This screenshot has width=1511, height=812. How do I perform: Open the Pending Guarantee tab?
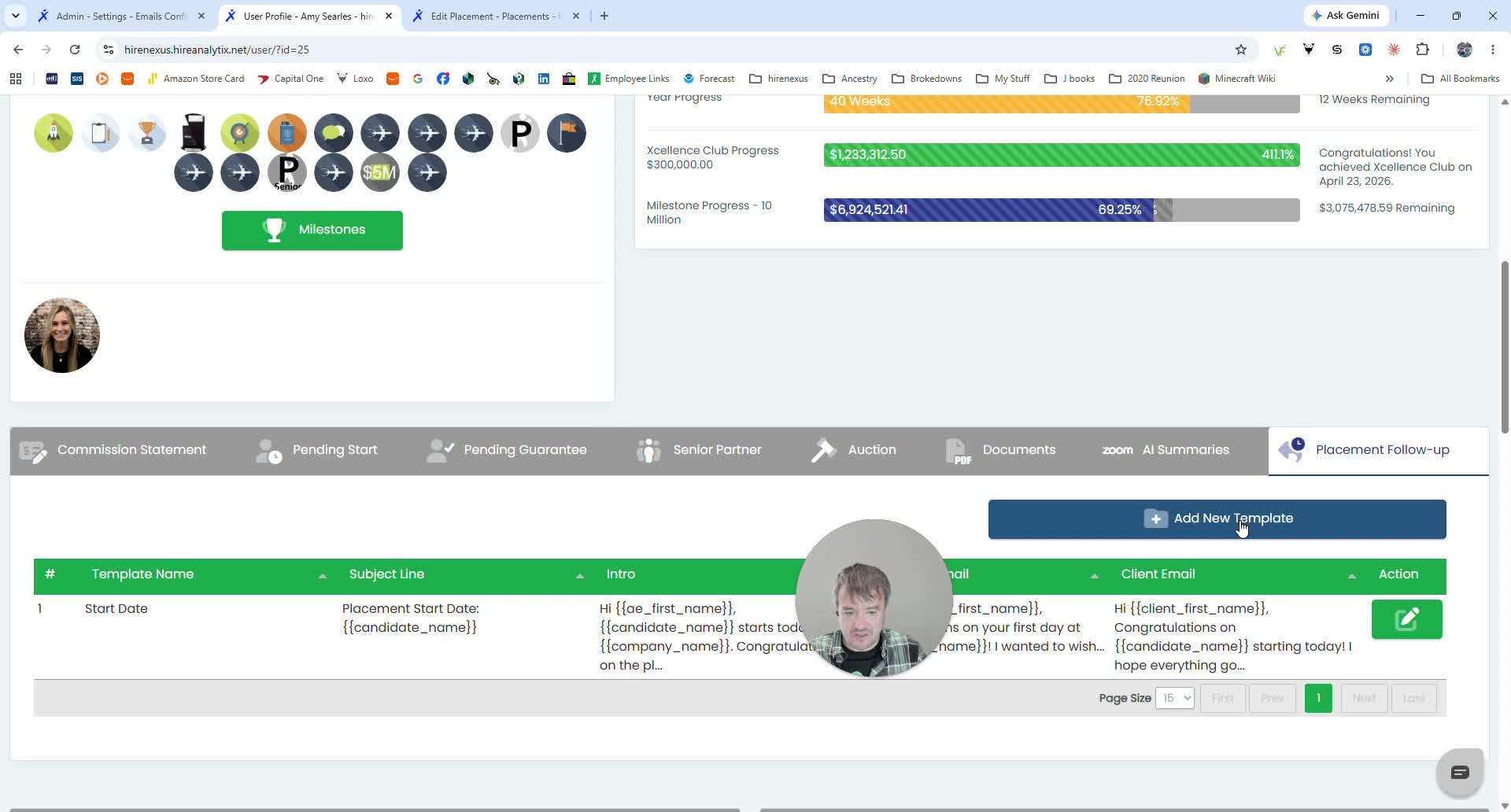coord(506,450)
